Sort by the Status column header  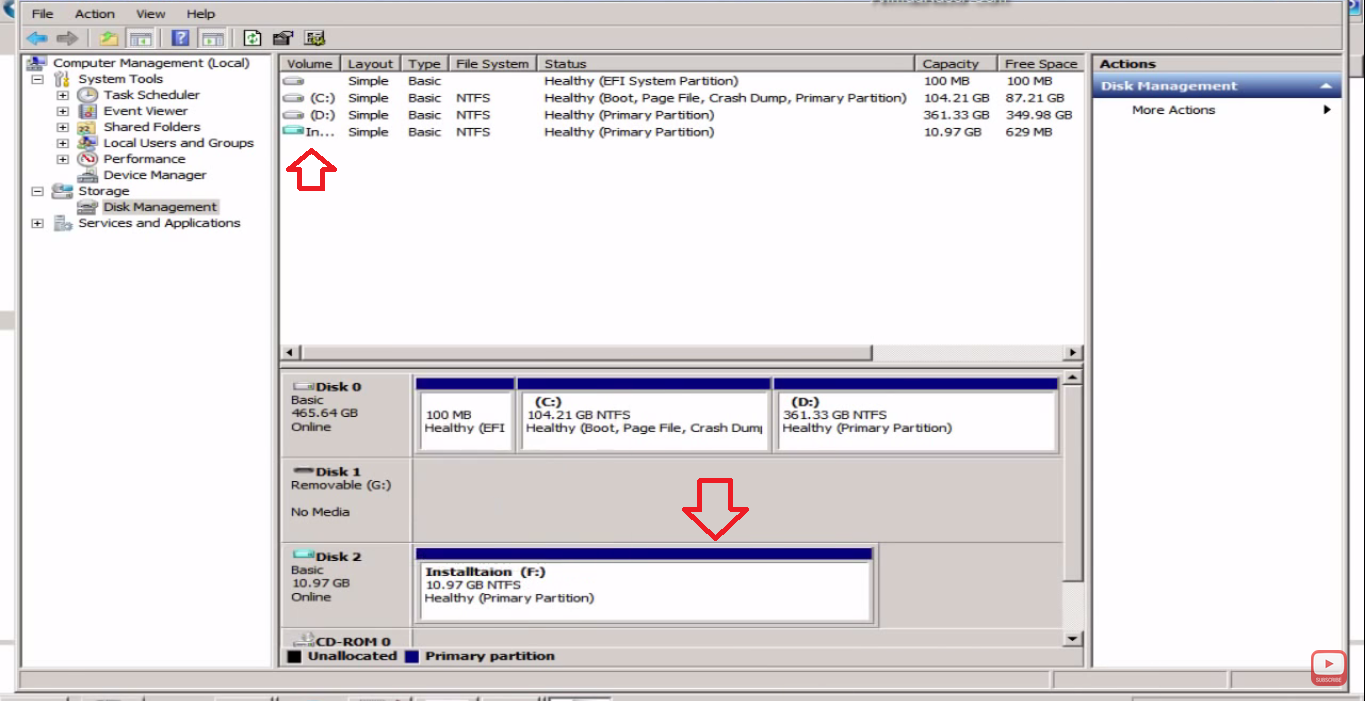coord(726,63)
